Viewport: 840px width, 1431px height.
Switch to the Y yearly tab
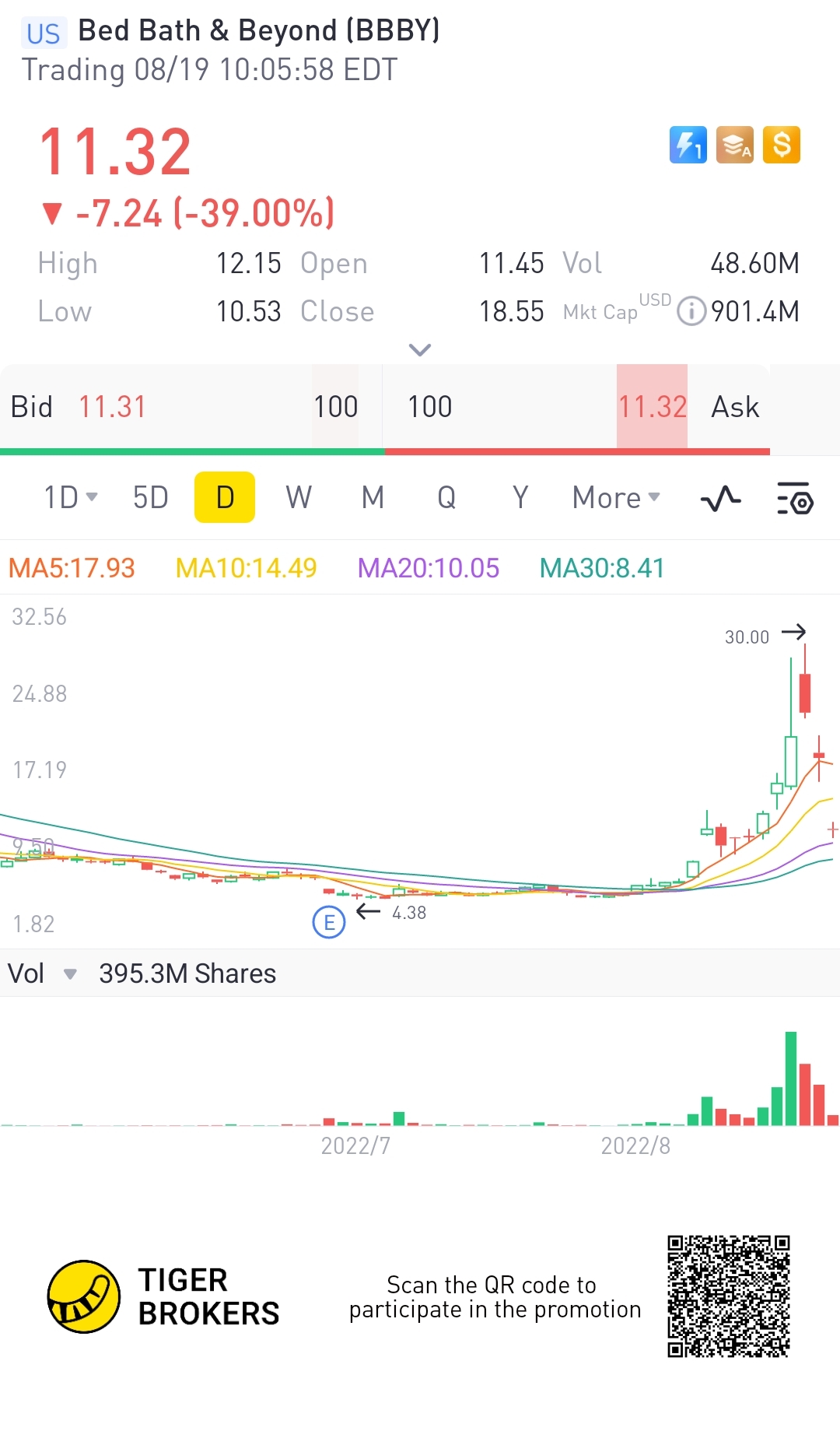[520, 497]
